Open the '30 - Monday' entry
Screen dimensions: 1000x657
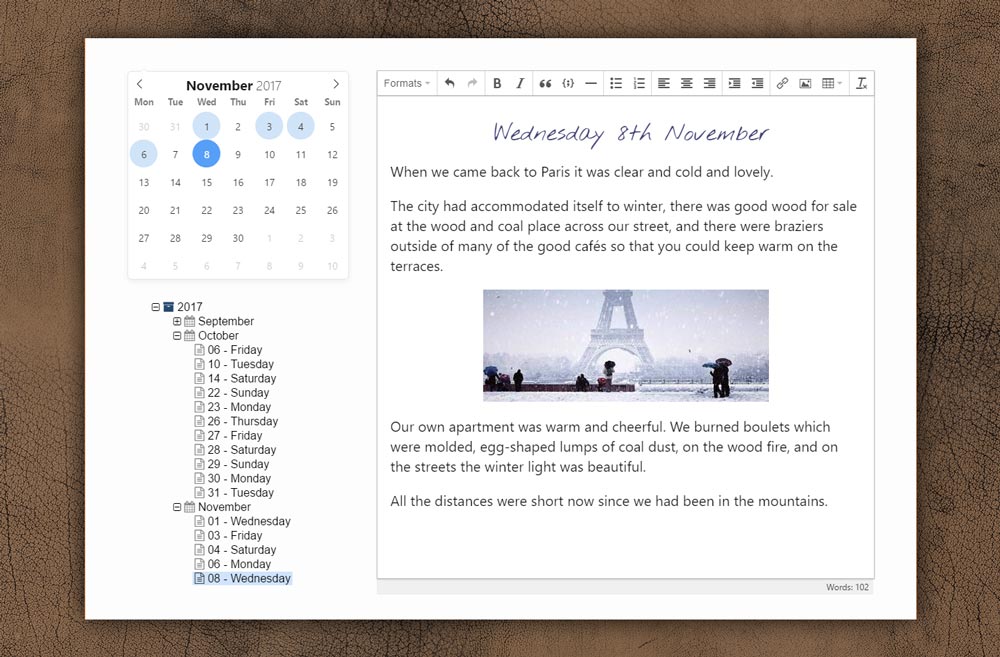coord(233,478)
